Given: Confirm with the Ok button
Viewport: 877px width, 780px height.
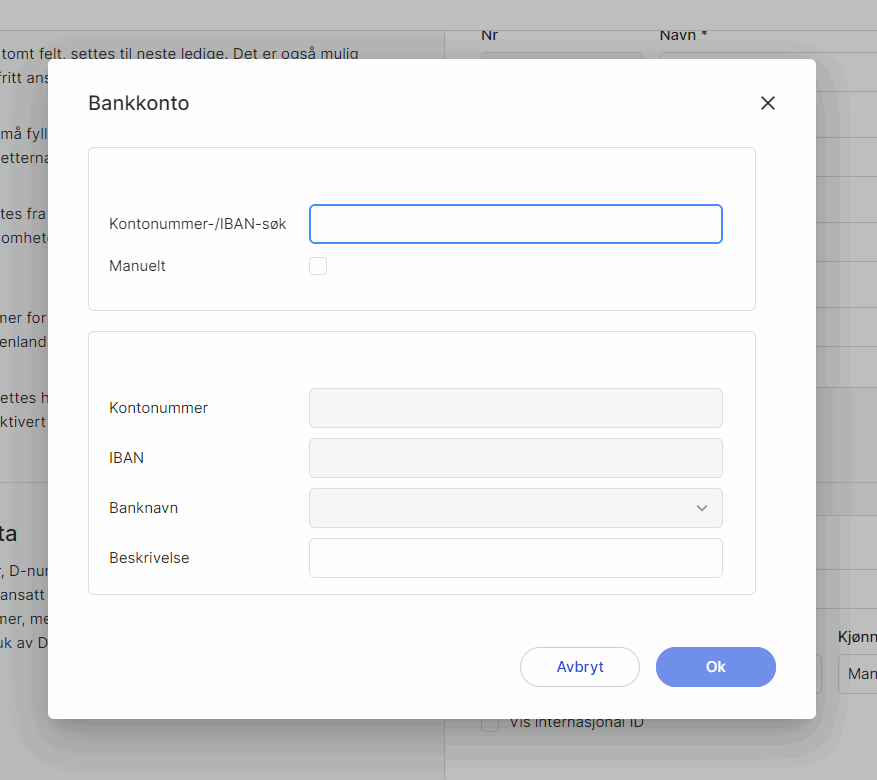Looking at the screenshot, I should click(x=715, y=667).
